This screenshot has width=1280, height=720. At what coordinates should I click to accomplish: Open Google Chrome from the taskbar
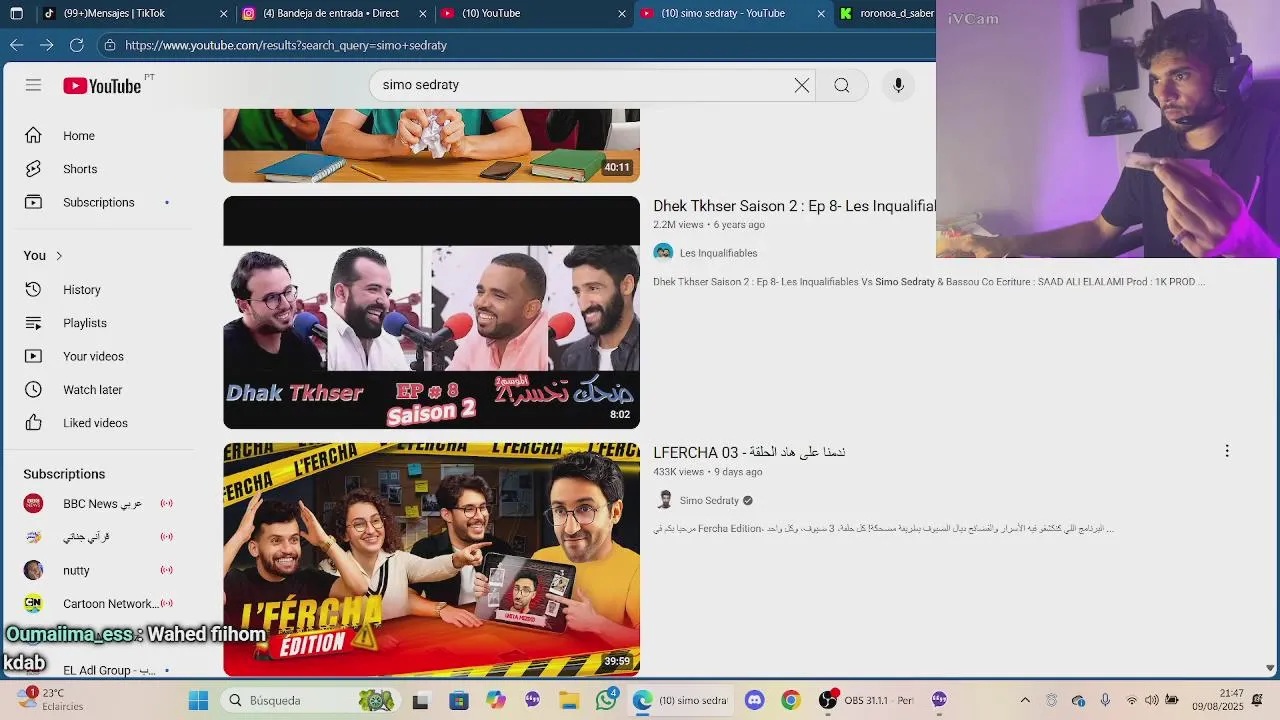tap(791, 700)
